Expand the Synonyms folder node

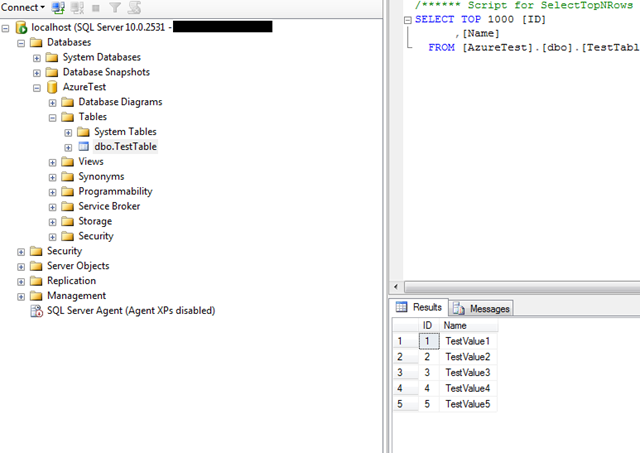[52, 177]
